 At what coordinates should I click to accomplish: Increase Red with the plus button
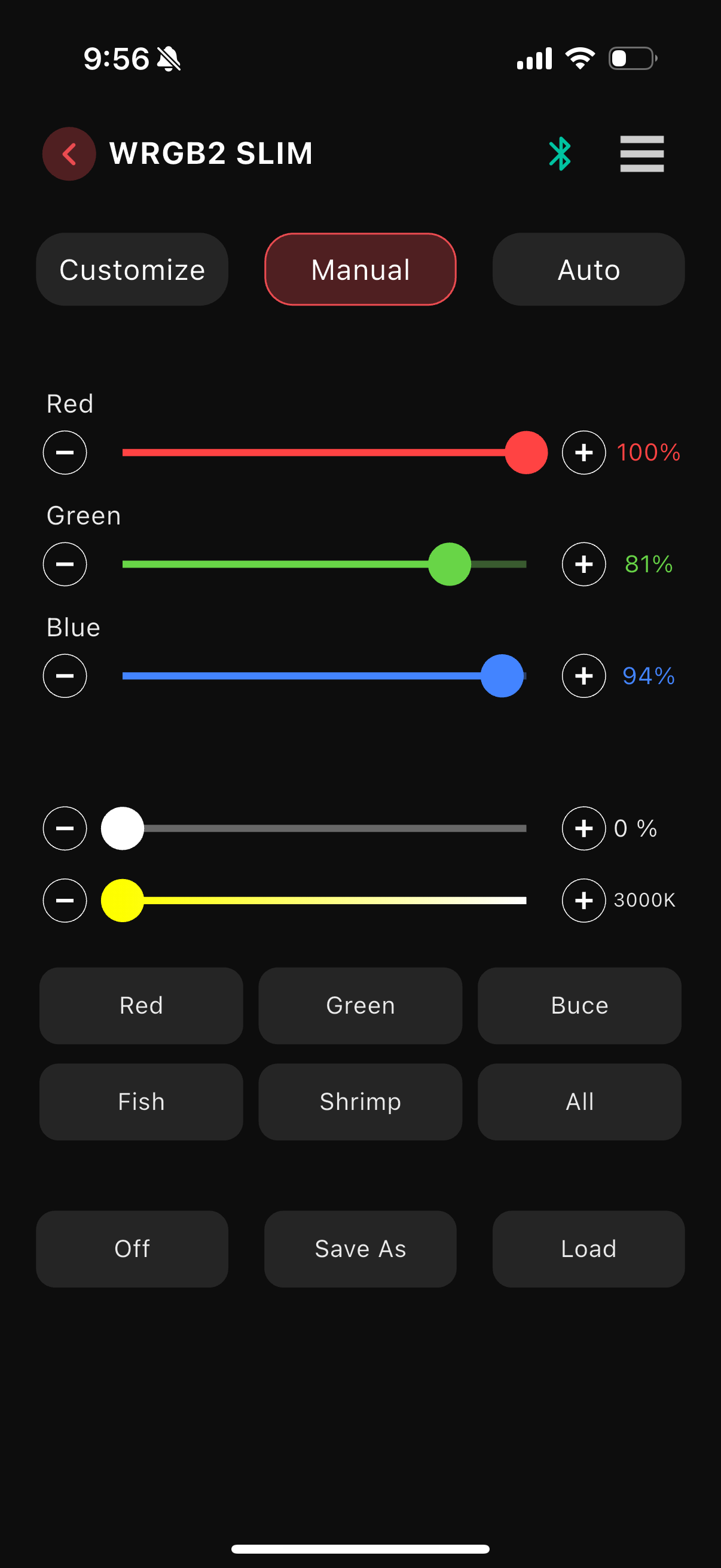(583, 452)
